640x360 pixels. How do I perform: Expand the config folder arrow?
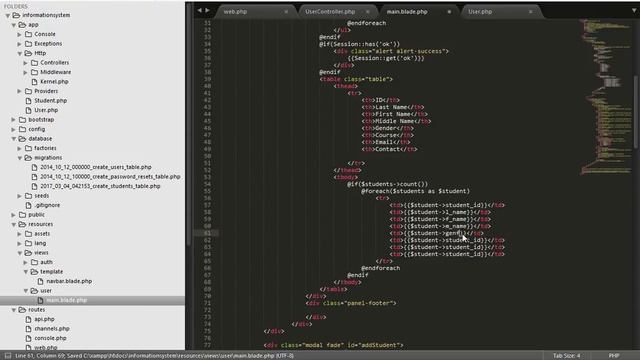click(13, 129)
